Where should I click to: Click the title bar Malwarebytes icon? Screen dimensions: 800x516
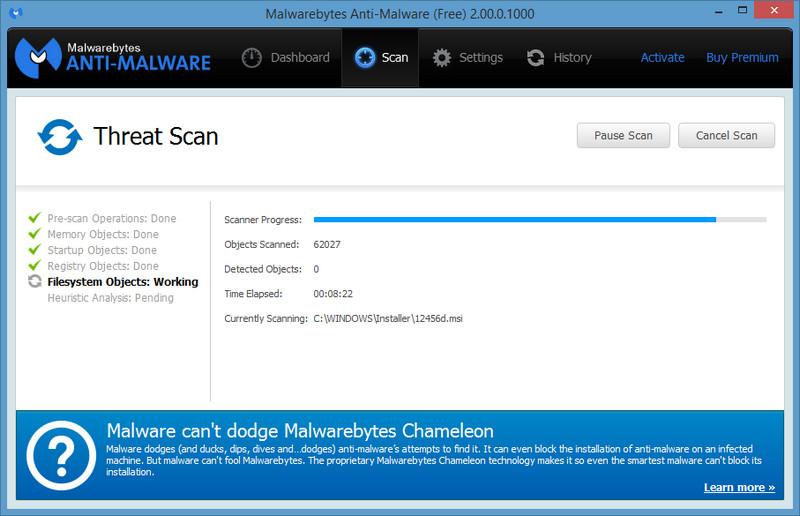point(16,13)
